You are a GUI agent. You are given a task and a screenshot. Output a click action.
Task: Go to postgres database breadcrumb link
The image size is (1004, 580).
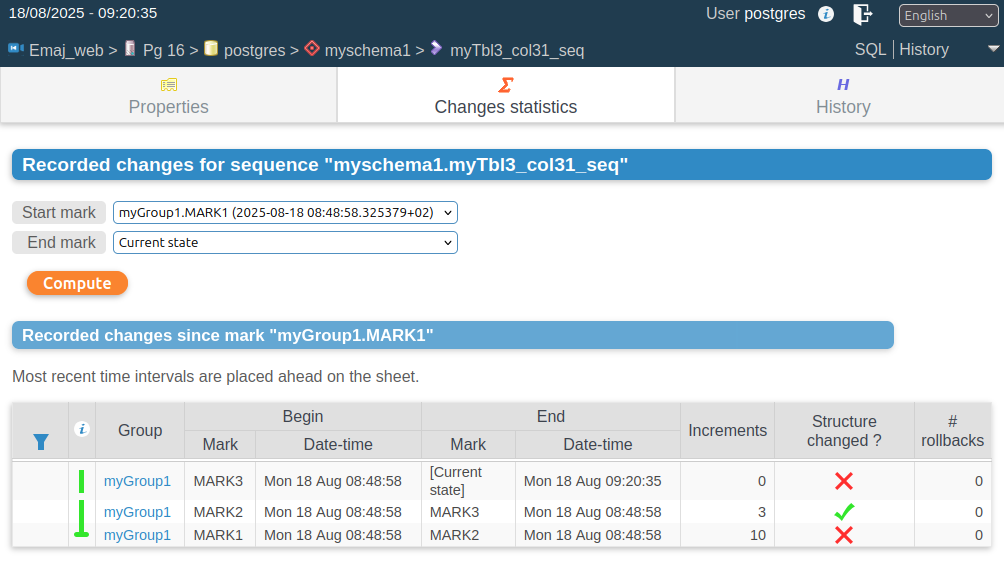pyautogui.click(x=254, y=51)
